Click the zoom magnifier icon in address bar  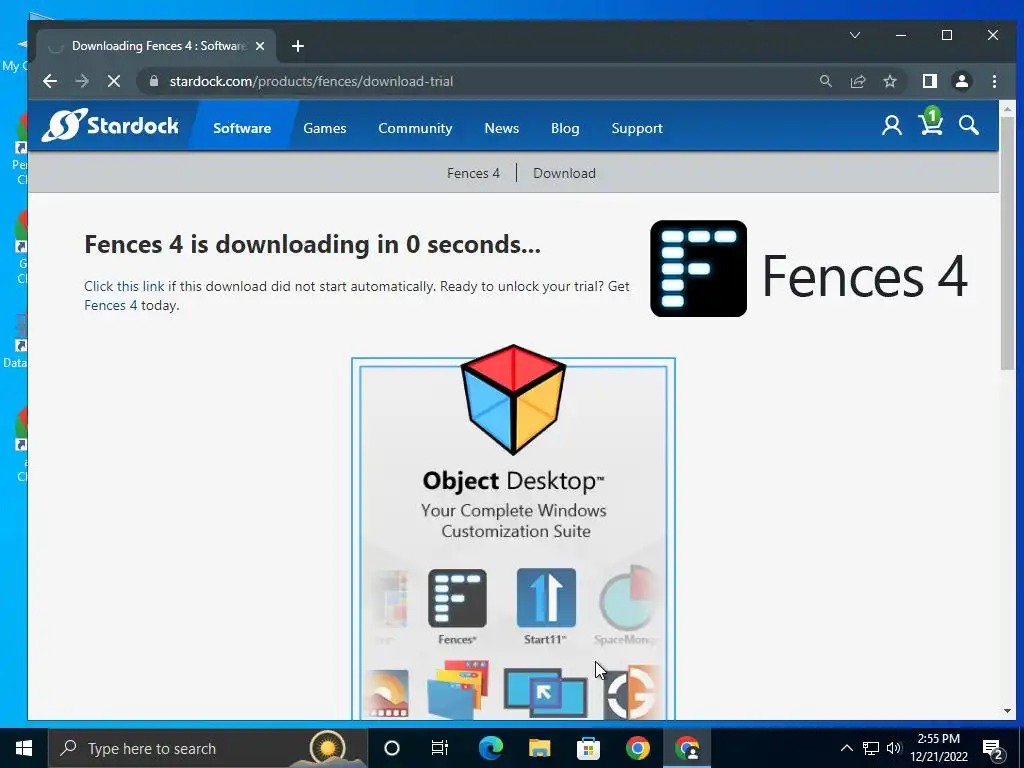point(825,81)
